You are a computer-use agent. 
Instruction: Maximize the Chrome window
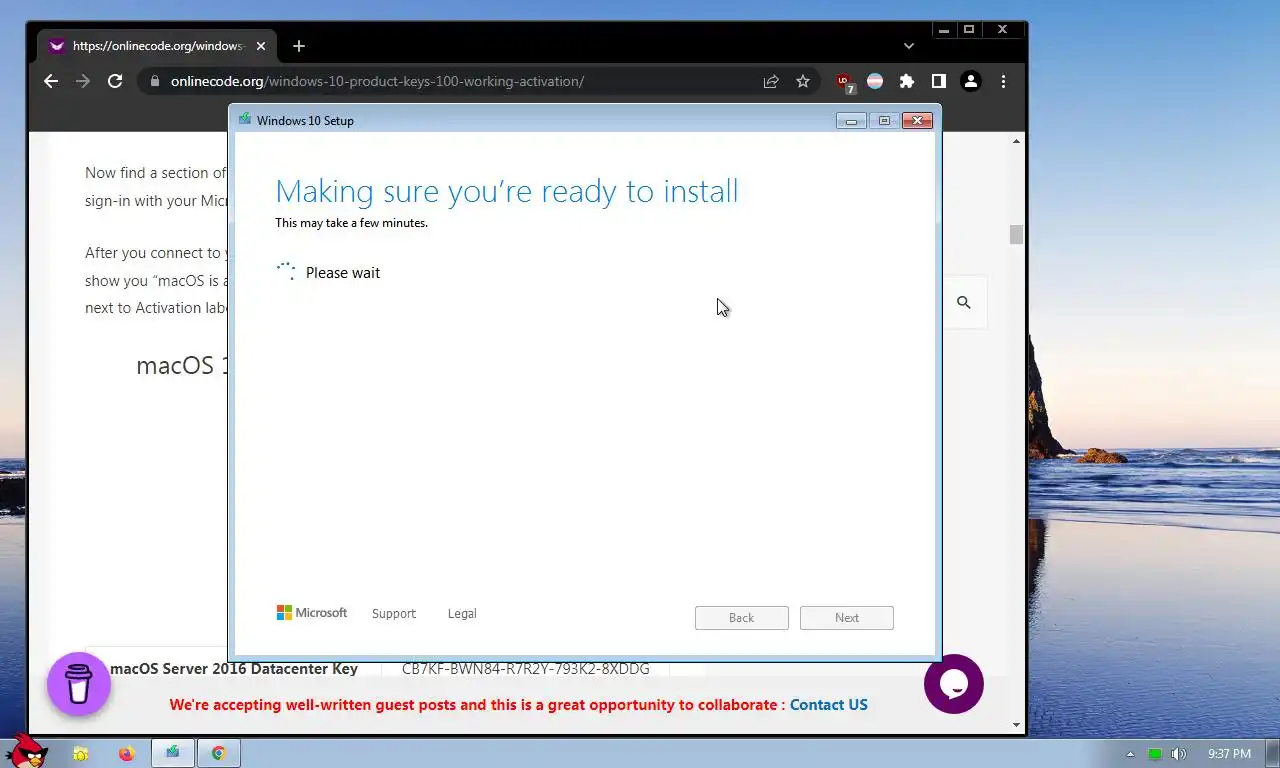tap(969, 30)
